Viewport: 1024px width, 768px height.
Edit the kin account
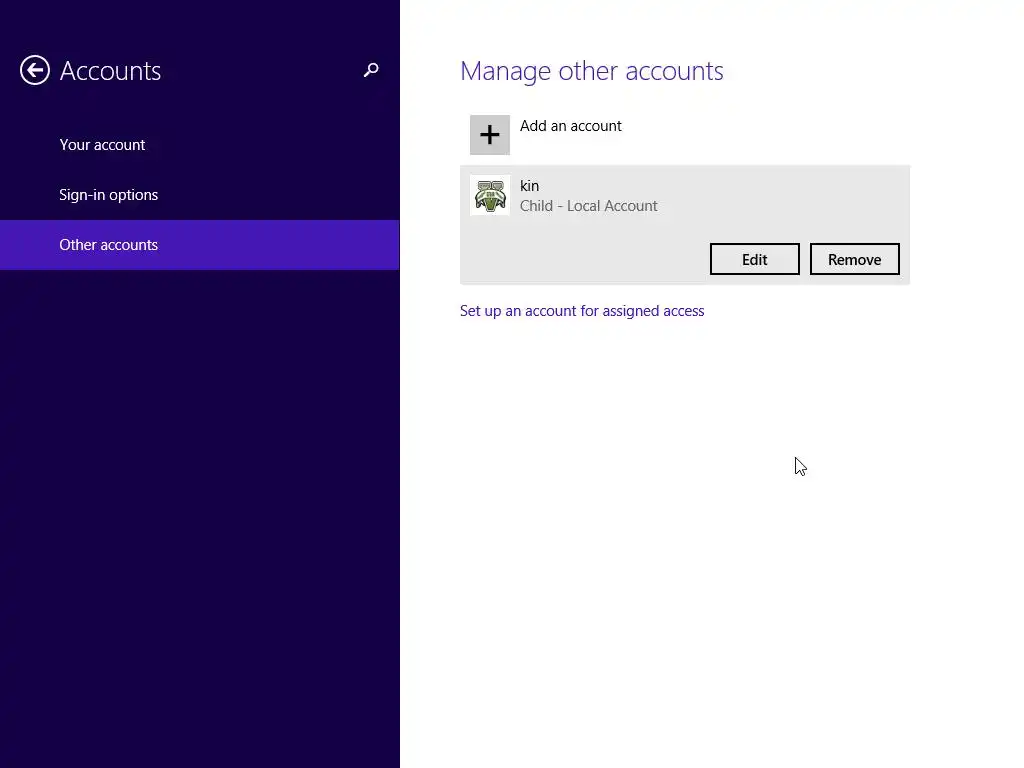tap(754, 259)
